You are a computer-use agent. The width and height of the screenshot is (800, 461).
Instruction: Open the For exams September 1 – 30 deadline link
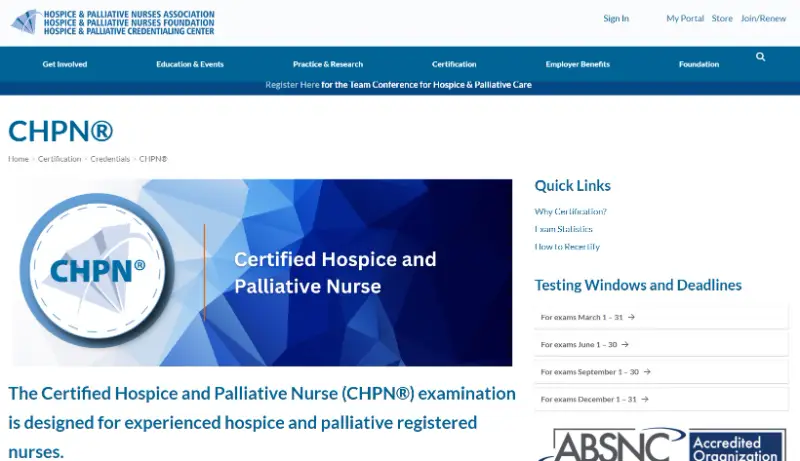(661, 372)
